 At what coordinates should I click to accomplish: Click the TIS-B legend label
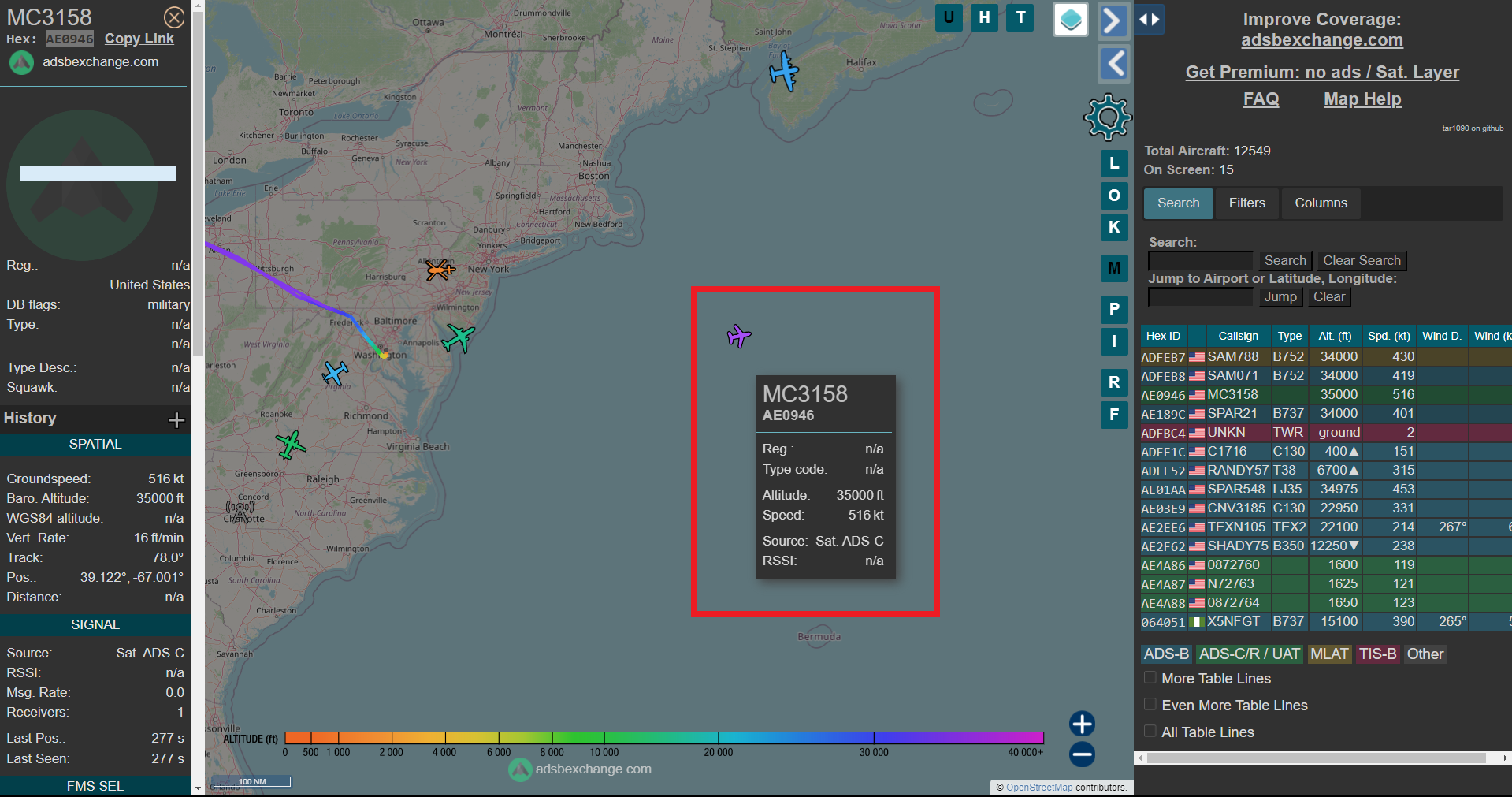coord(1377,654)
